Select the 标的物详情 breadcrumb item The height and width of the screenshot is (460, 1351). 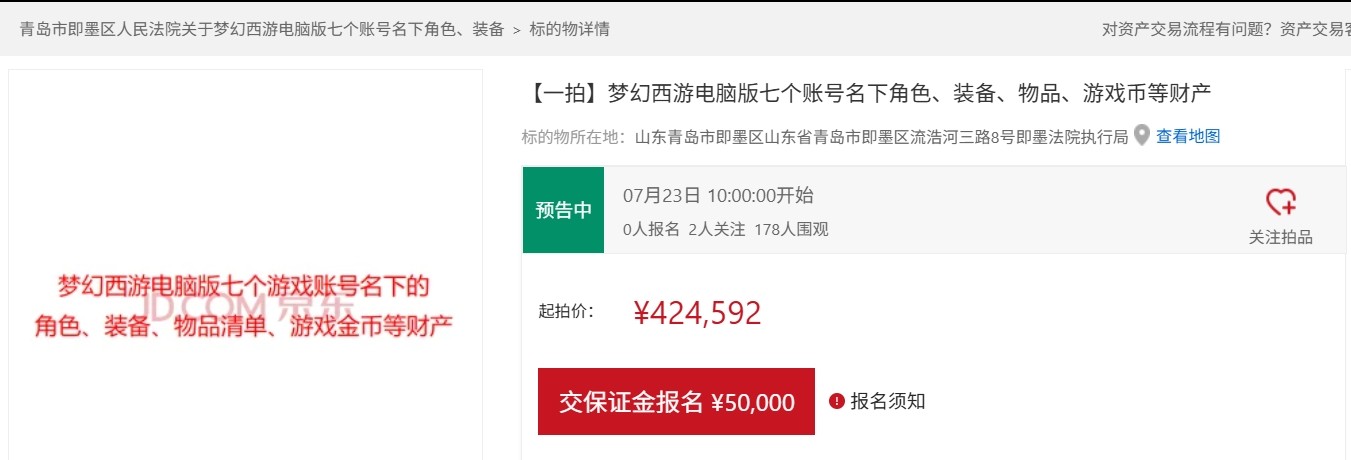tap(569, 29)
